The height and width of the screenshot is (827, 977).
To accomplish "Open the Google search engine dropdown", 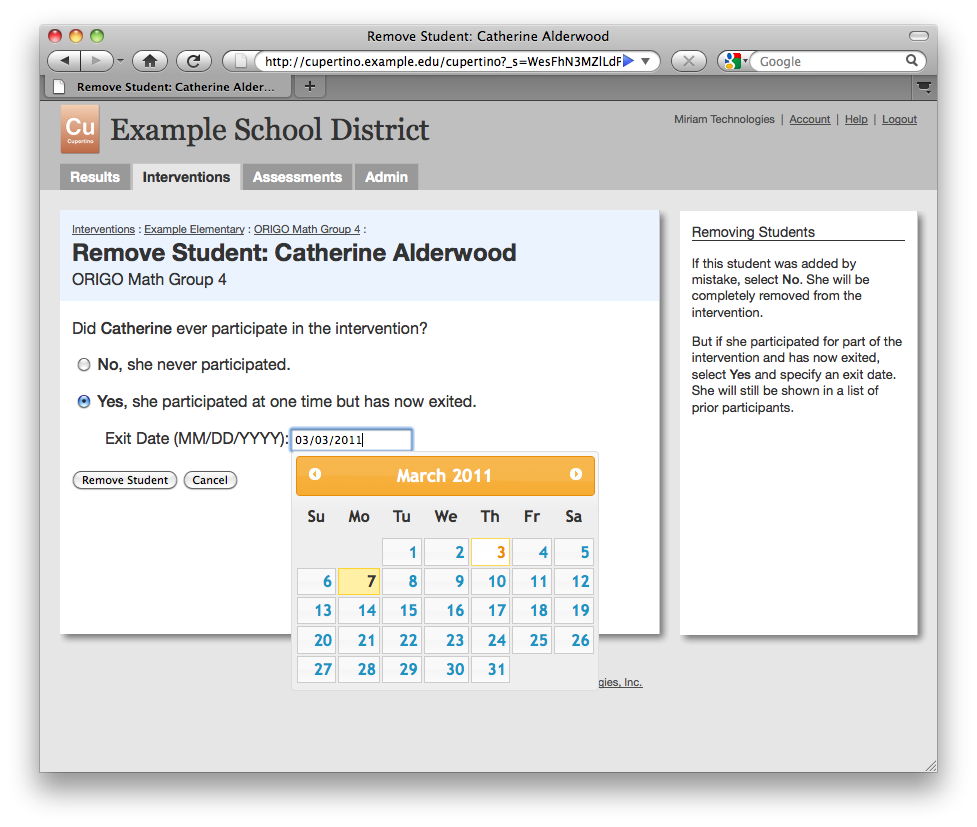I will click(733, 61).
